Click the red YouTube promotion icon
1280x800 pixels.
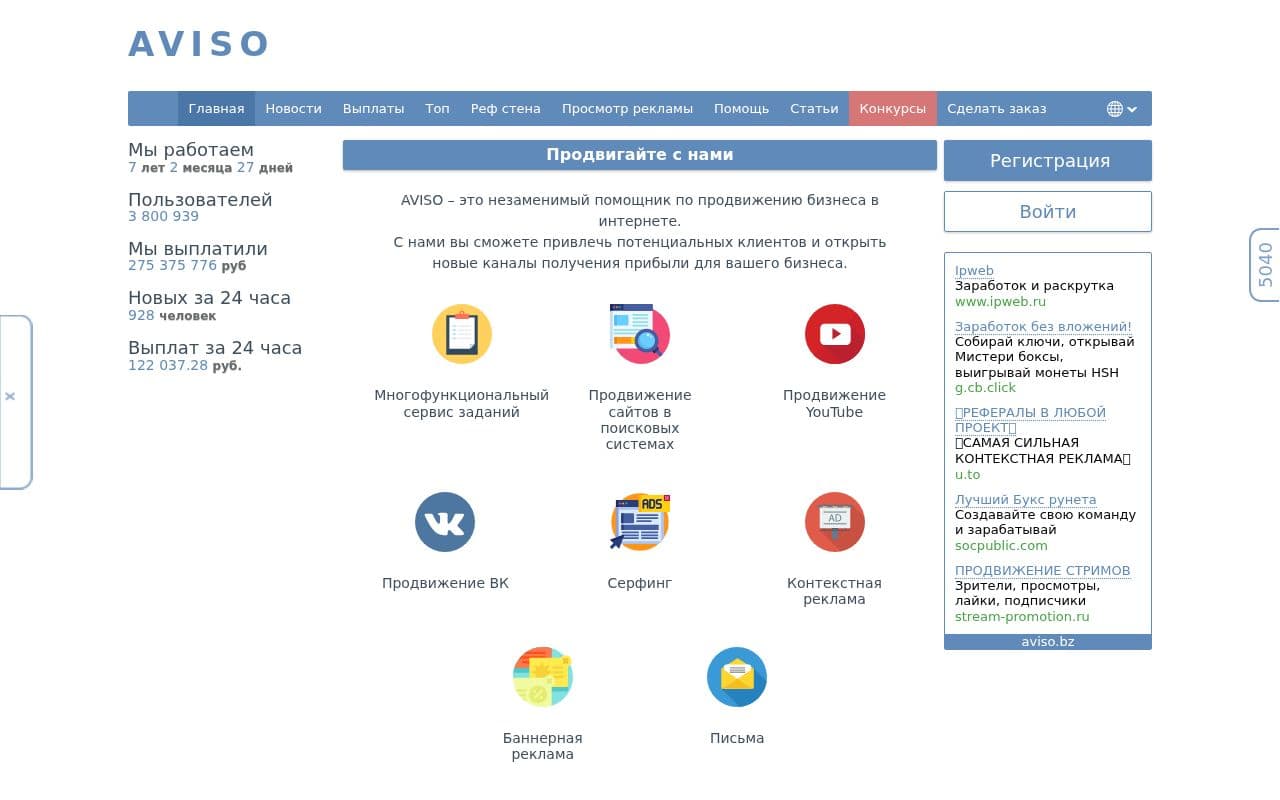pyautogui.click(x=834, y=334)
